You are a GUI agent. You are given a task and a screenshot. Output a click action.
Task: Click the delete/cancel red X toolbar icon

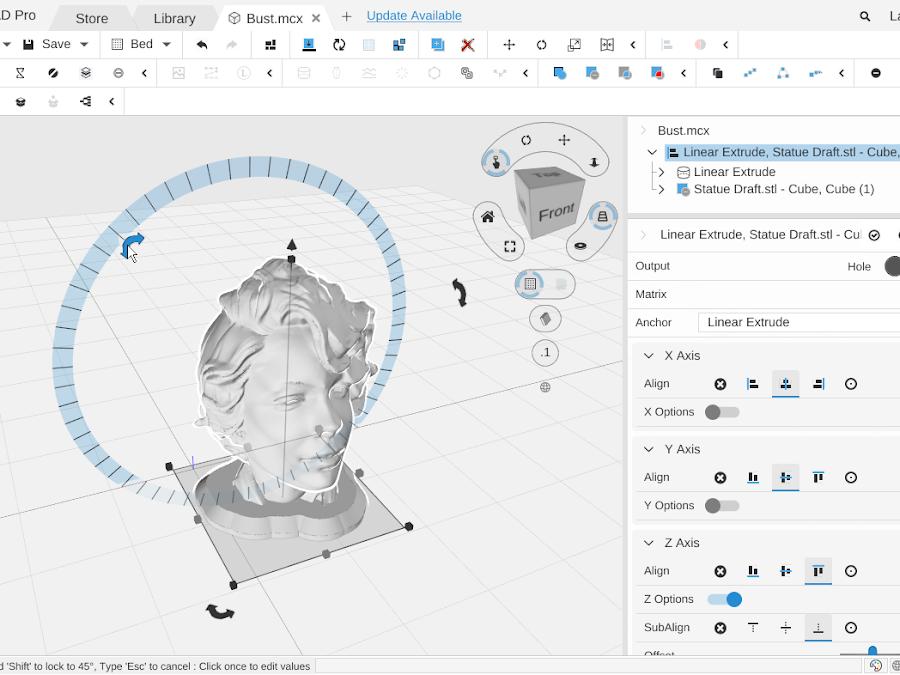click(x=467, y=44)
